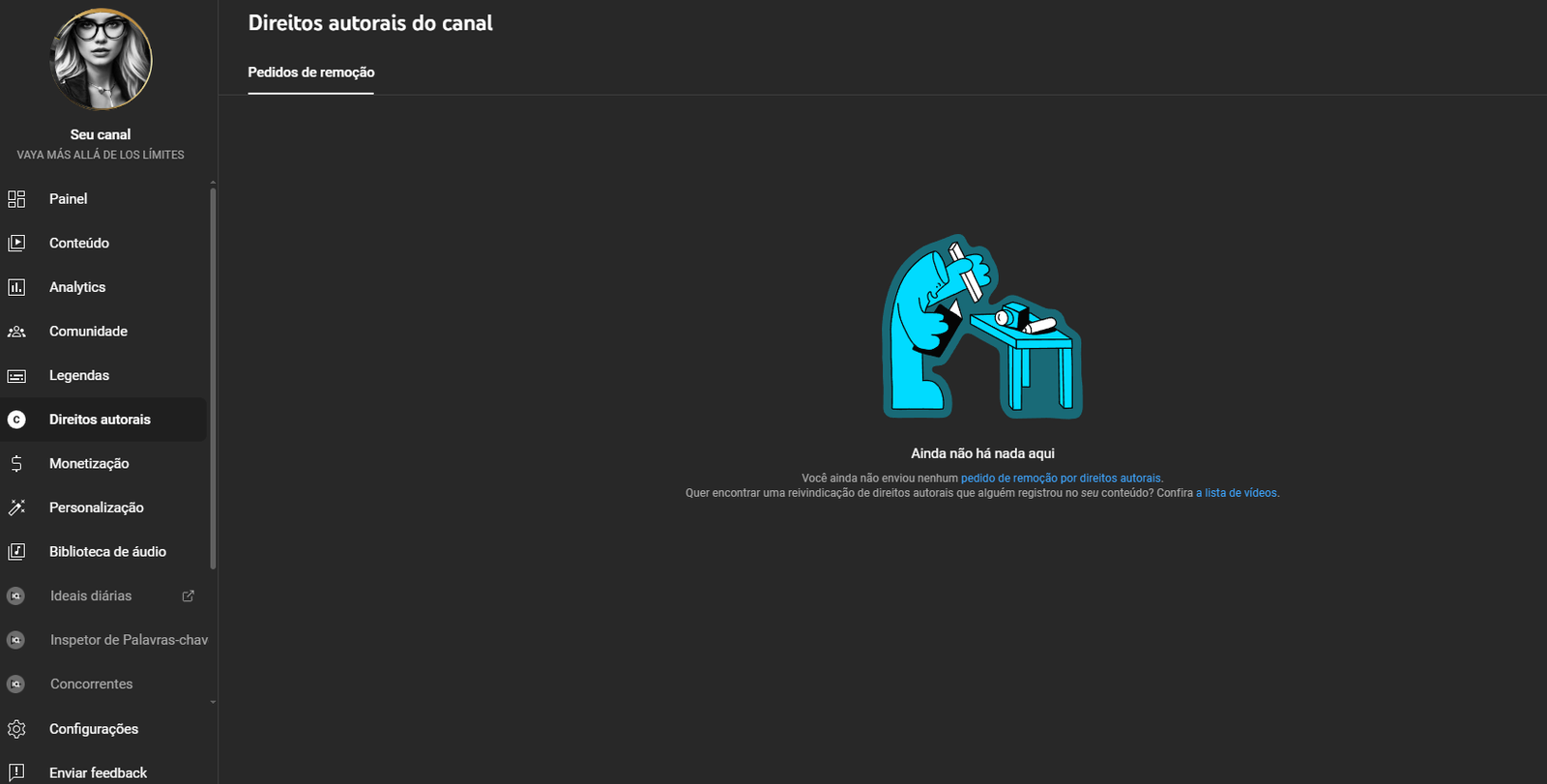Click the Comunidade people icon
Screen dimensions: 1547x784
[16, 332]
